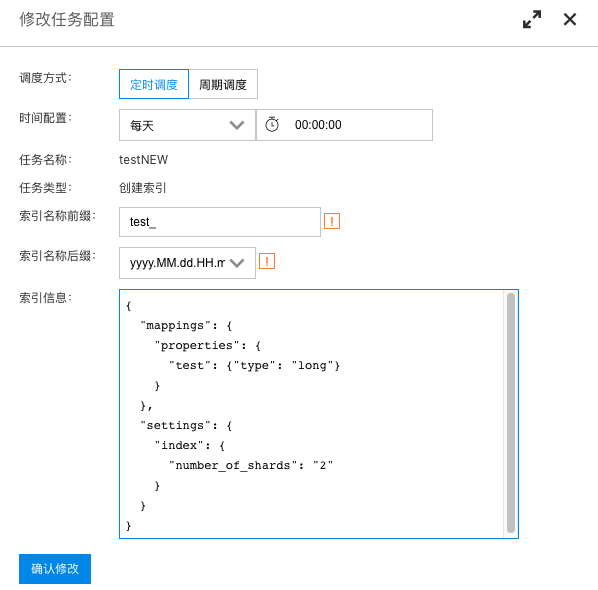Image resolution: width=598 pixels, height=590 pixels.
Task: Click warning icon beside index prefix field
Action: pyautogui.click(x=332, y=221)
